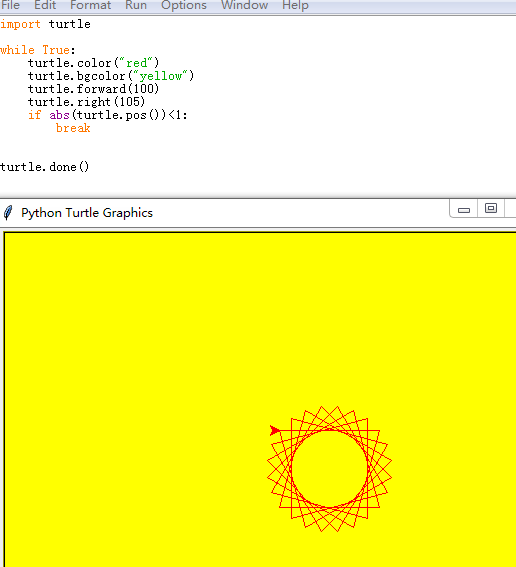Open the Edit menu
This screenshot has width=516, height=567.
(x=45, y=5)
